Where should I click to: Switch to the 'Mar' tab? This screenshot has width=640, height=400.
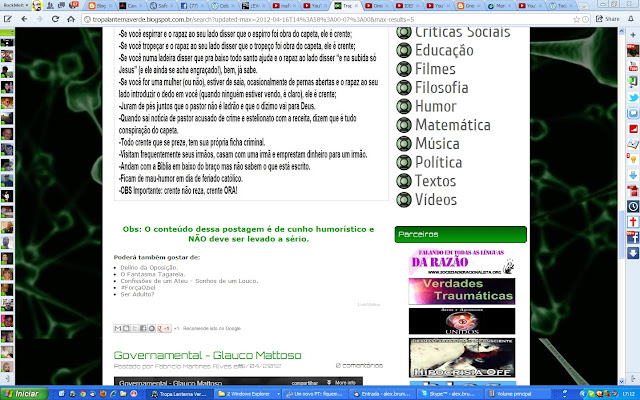499,6
